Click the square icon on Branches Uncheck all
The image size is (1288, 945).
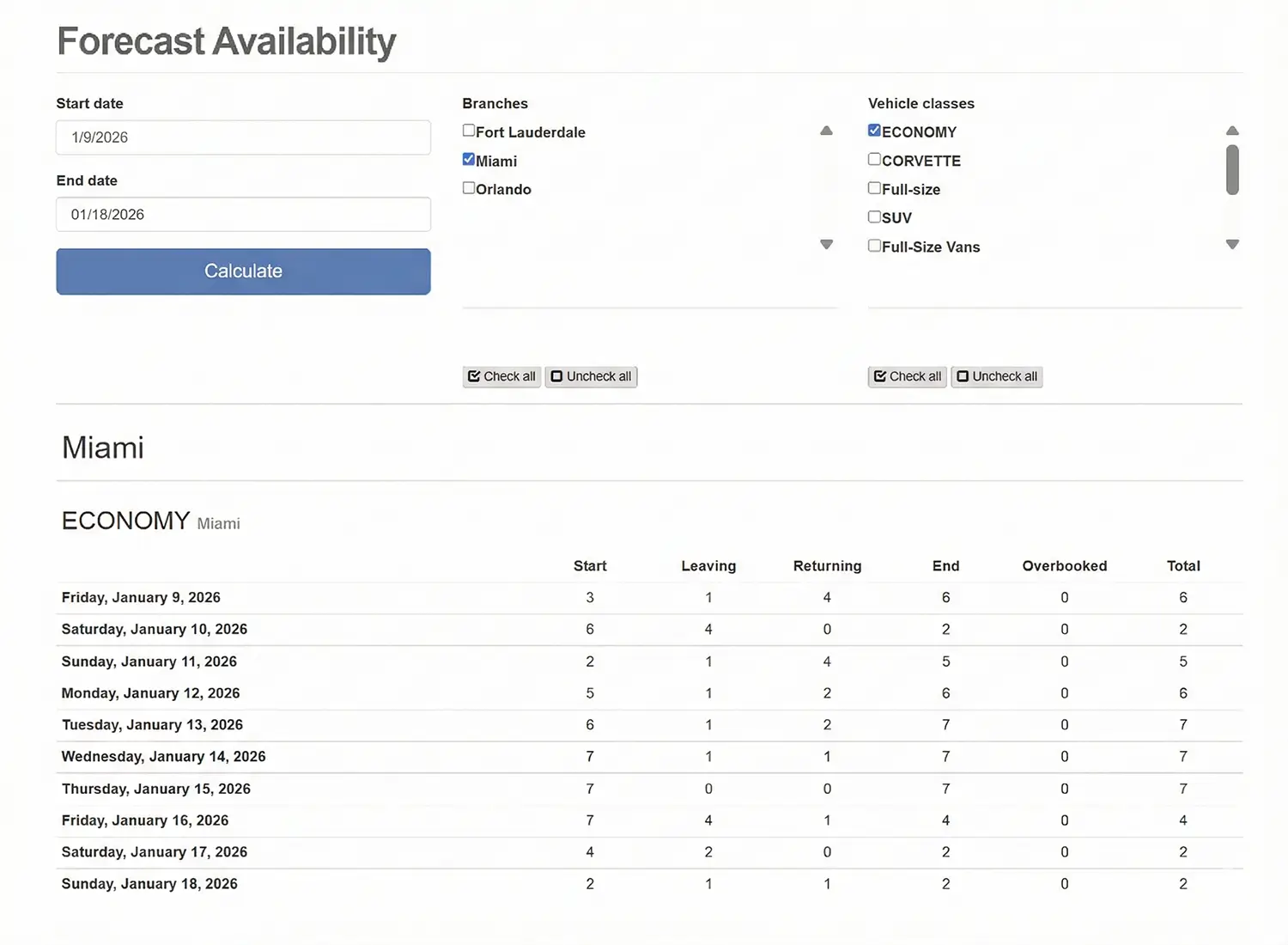556,376
